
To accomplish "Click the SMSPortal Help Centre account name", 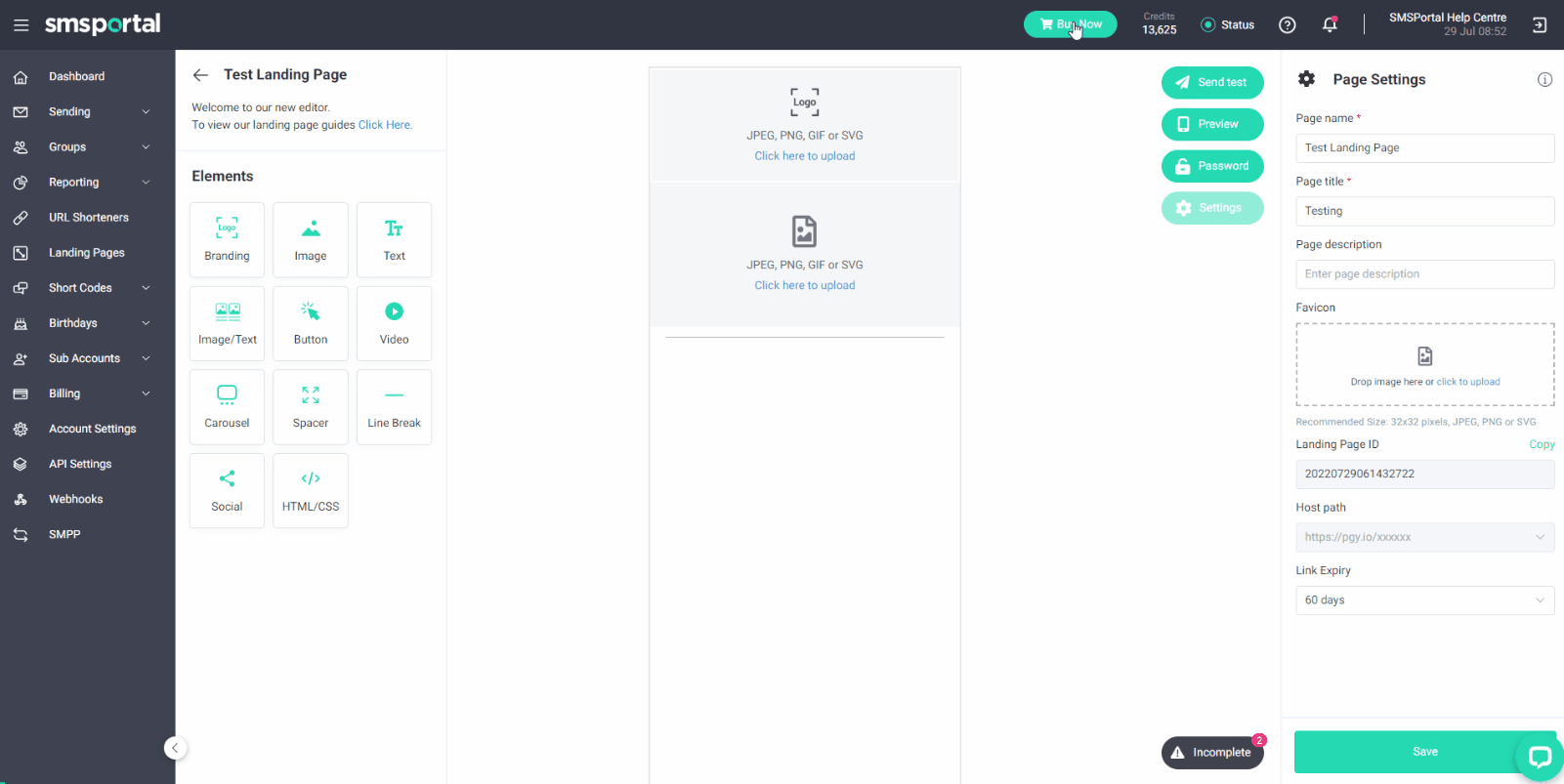I will (1448, 18).
